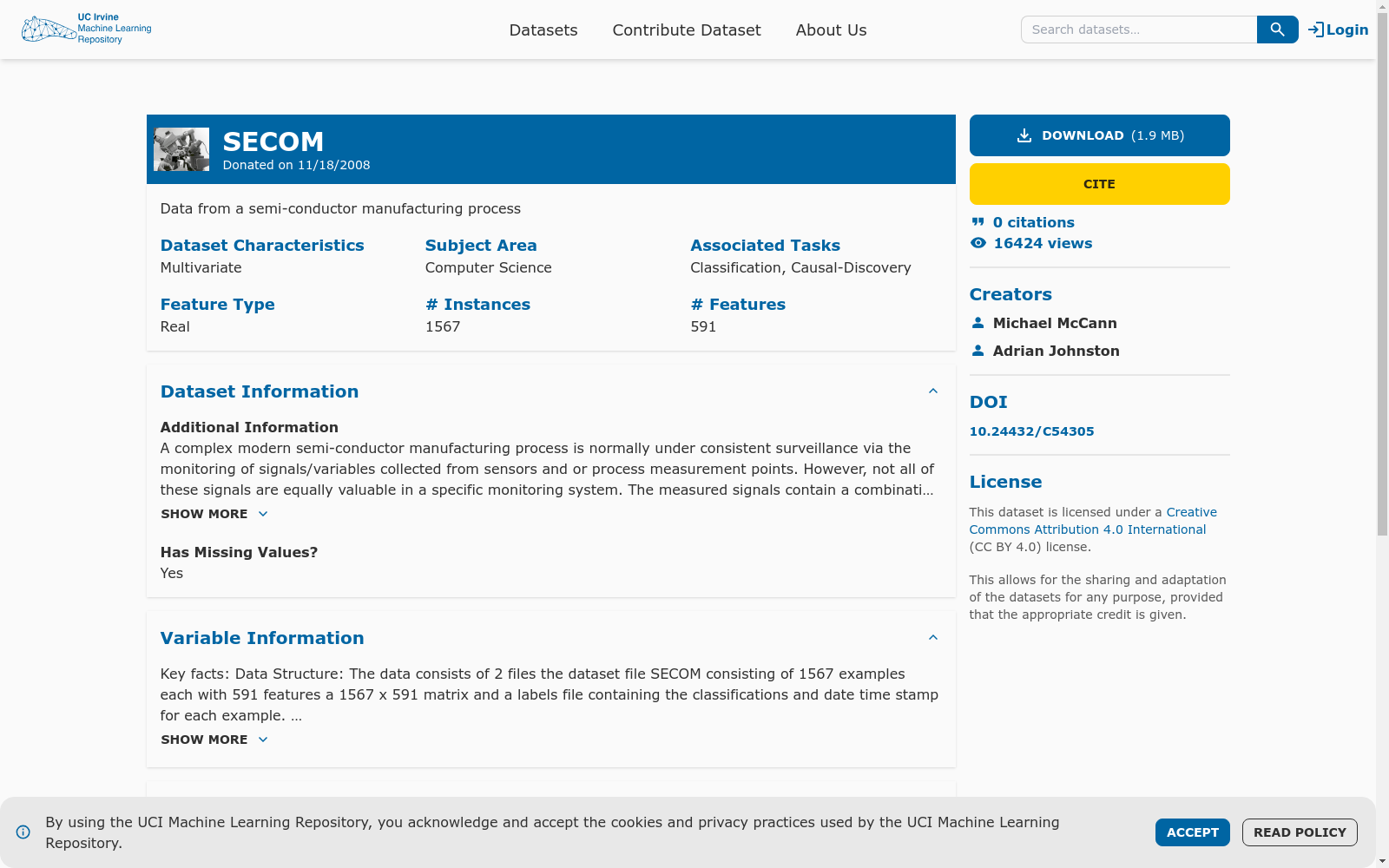Click the scrollbar down arrow

point(1382,861)
